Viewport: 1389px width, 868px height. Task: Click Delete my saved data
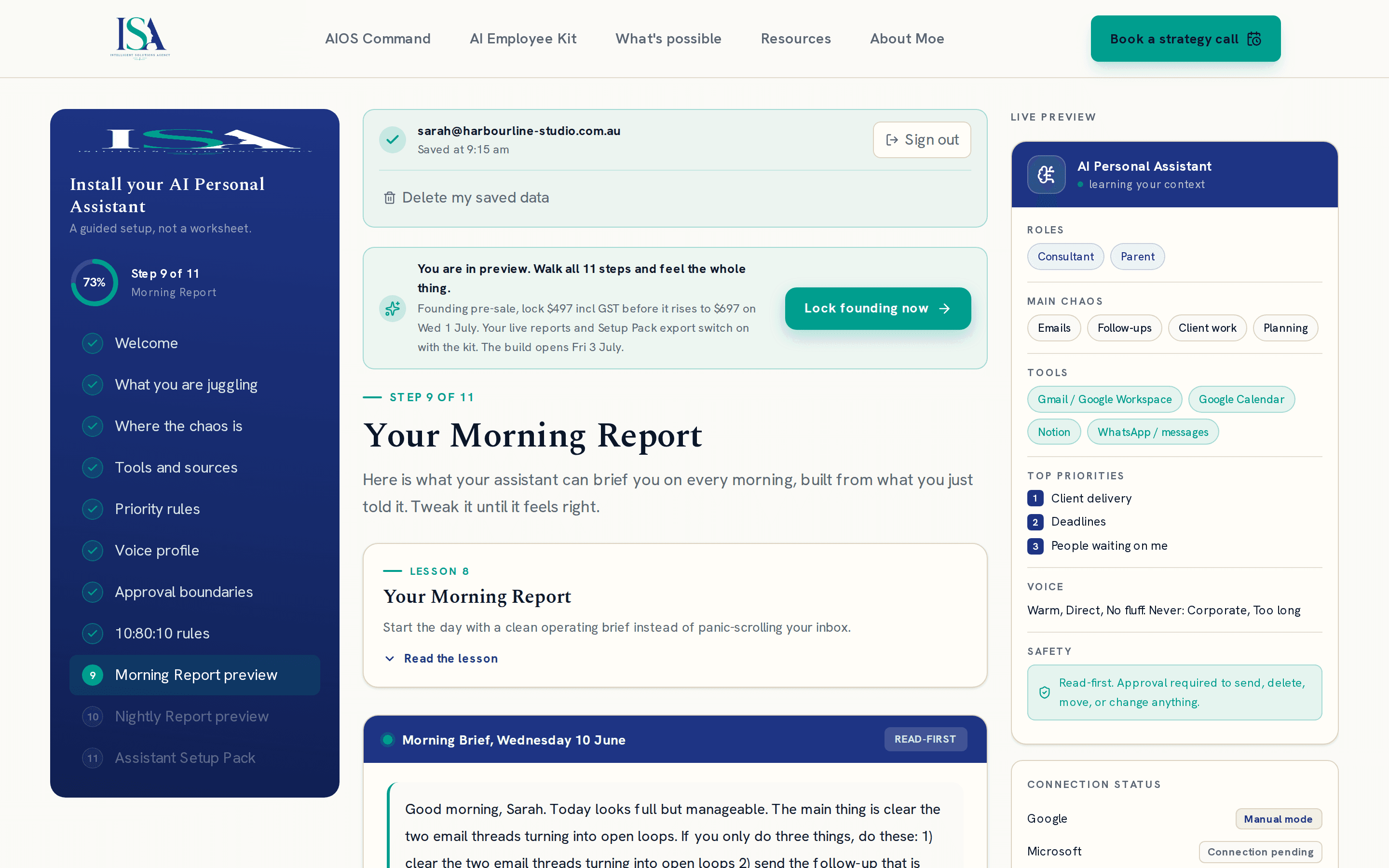466,198
